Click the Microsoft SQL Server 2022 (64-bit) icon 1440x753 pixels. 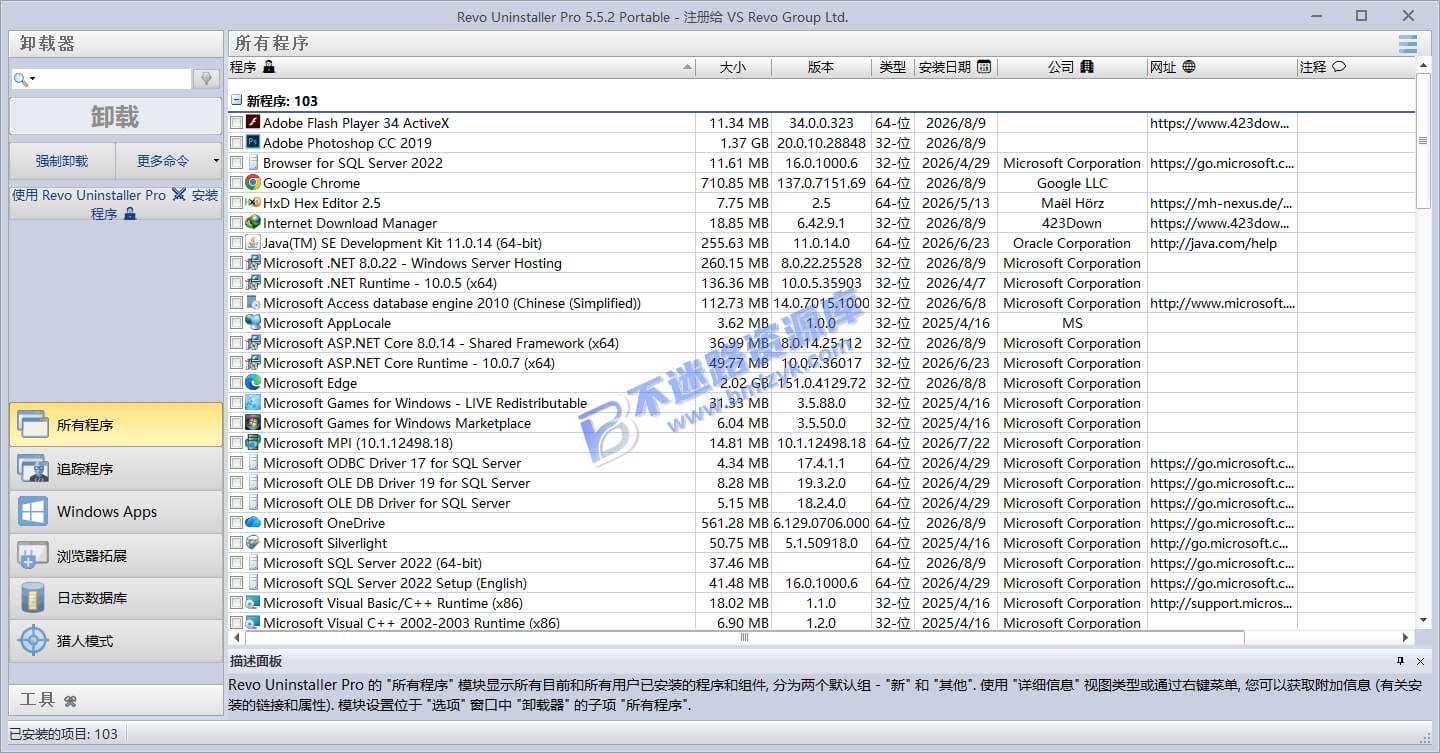253,563
